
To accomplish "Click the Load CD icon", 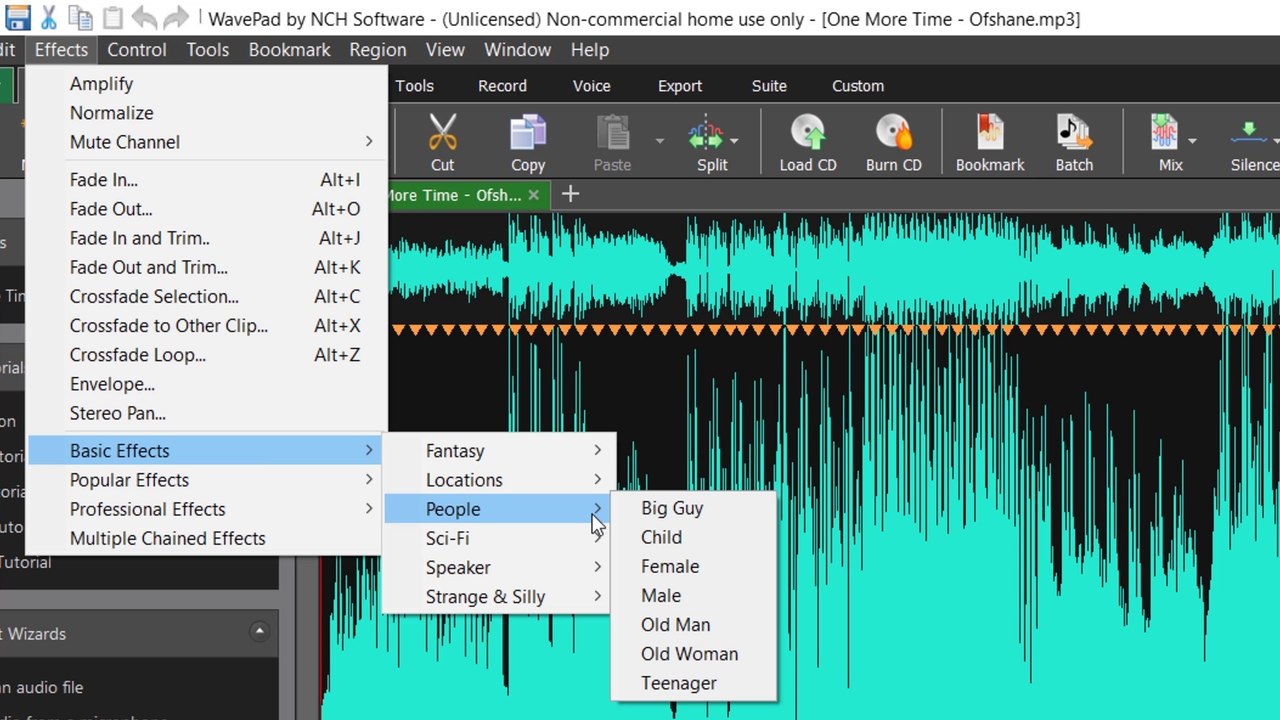I will [807, 133].
